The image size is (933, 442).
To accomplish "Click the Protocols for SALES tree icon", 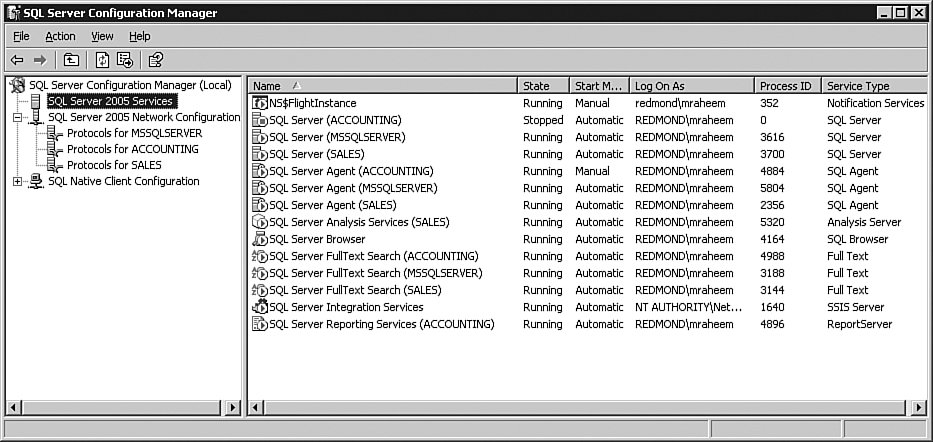I will [55, 165].
